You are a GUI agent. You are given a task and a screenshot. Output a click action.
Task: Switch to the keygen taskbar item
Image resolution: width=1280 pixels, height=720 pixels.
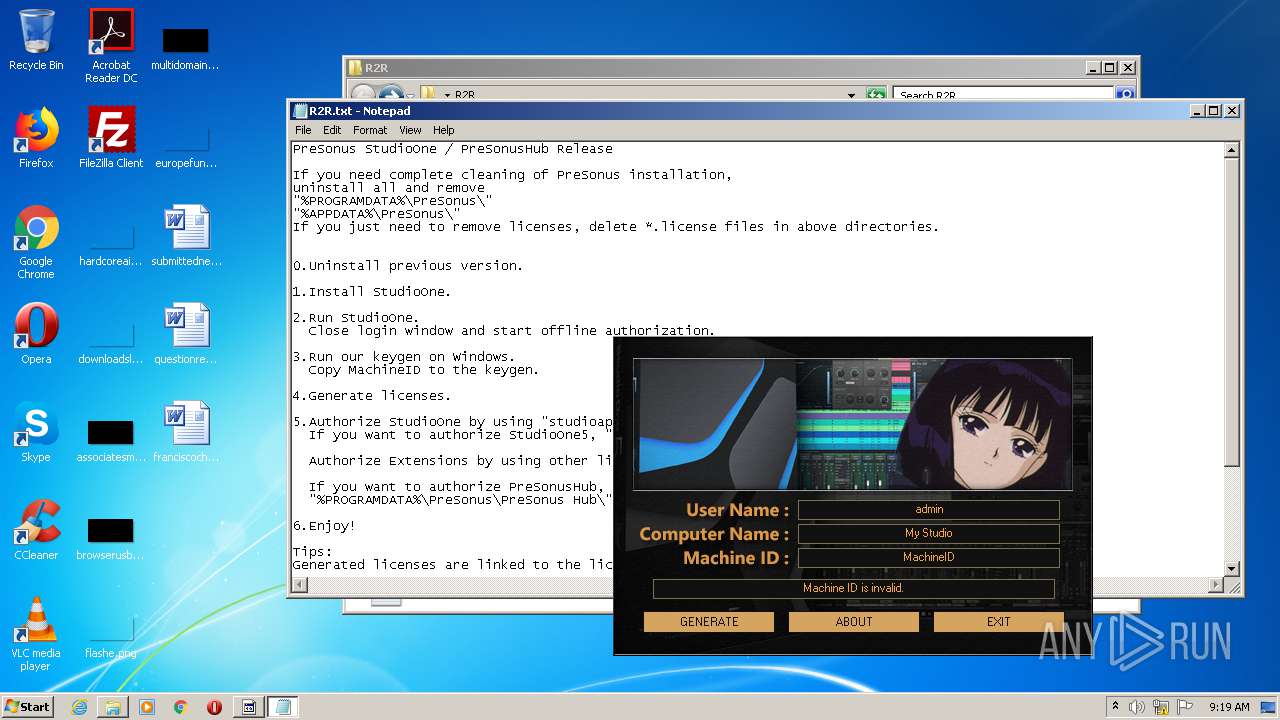click(249, 706)
